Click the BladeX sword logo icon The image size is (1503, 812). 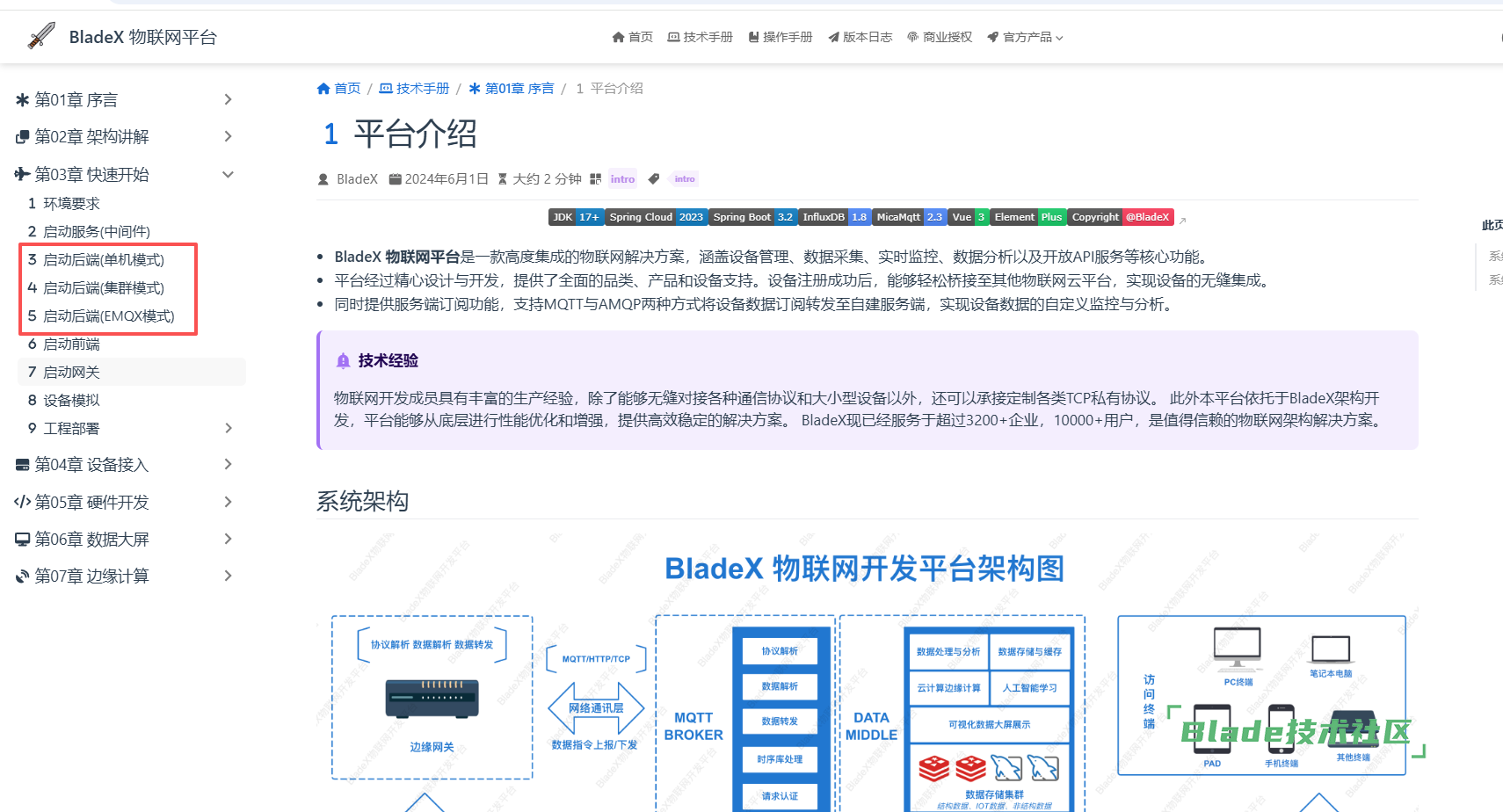click(41, 36)
